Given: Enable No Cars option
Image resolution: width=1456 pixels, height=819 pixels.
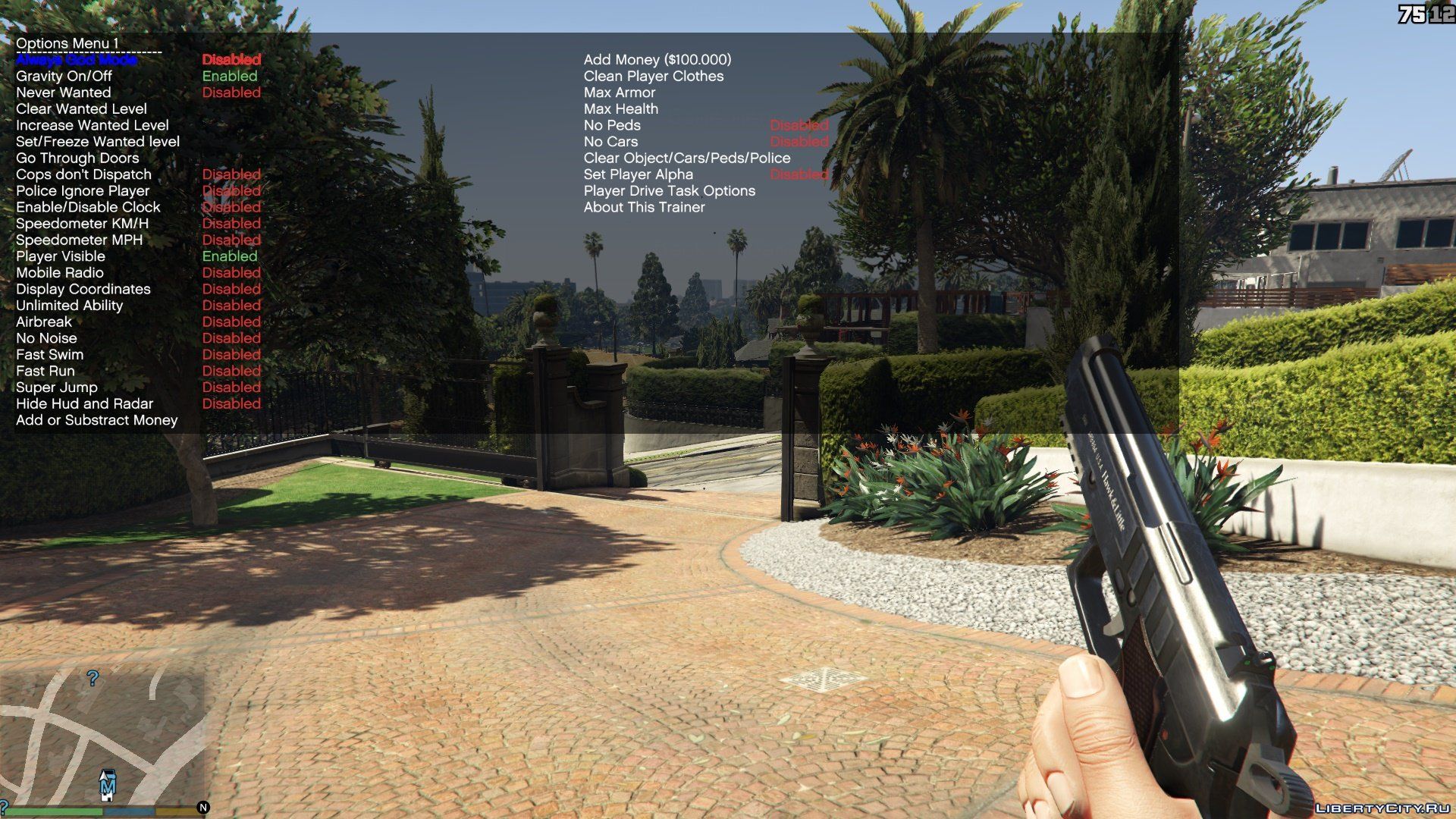Looking at the screenshot, I should 610,141.
